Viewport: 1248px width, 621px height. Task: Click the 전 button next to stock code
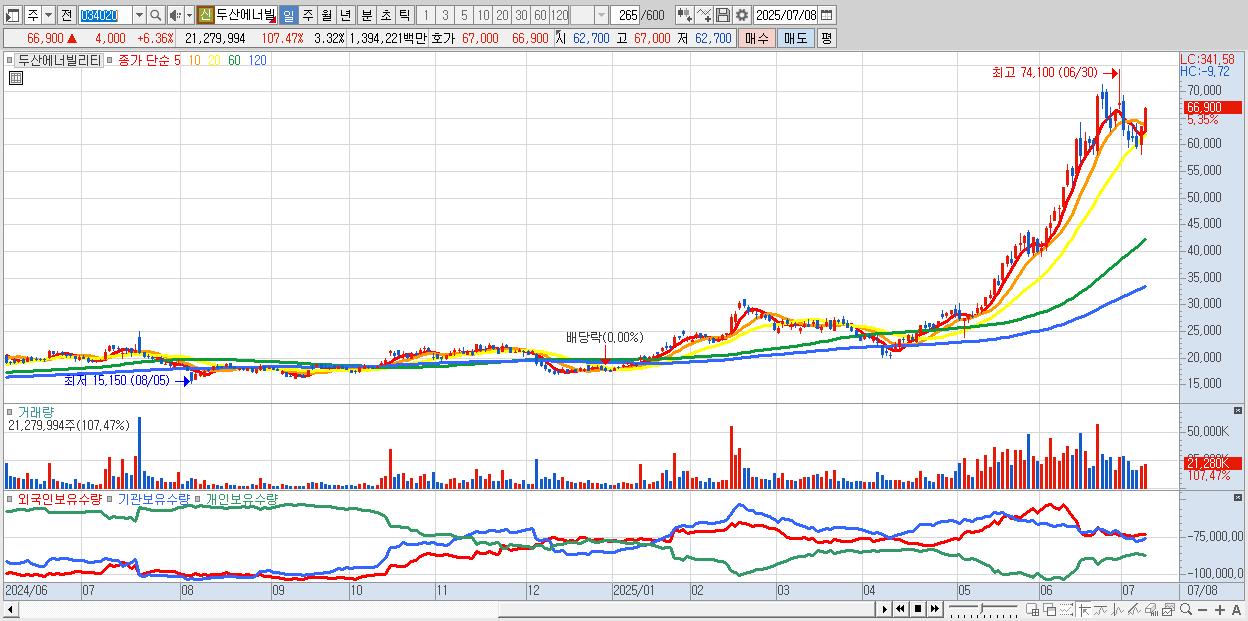pos(66,15)
